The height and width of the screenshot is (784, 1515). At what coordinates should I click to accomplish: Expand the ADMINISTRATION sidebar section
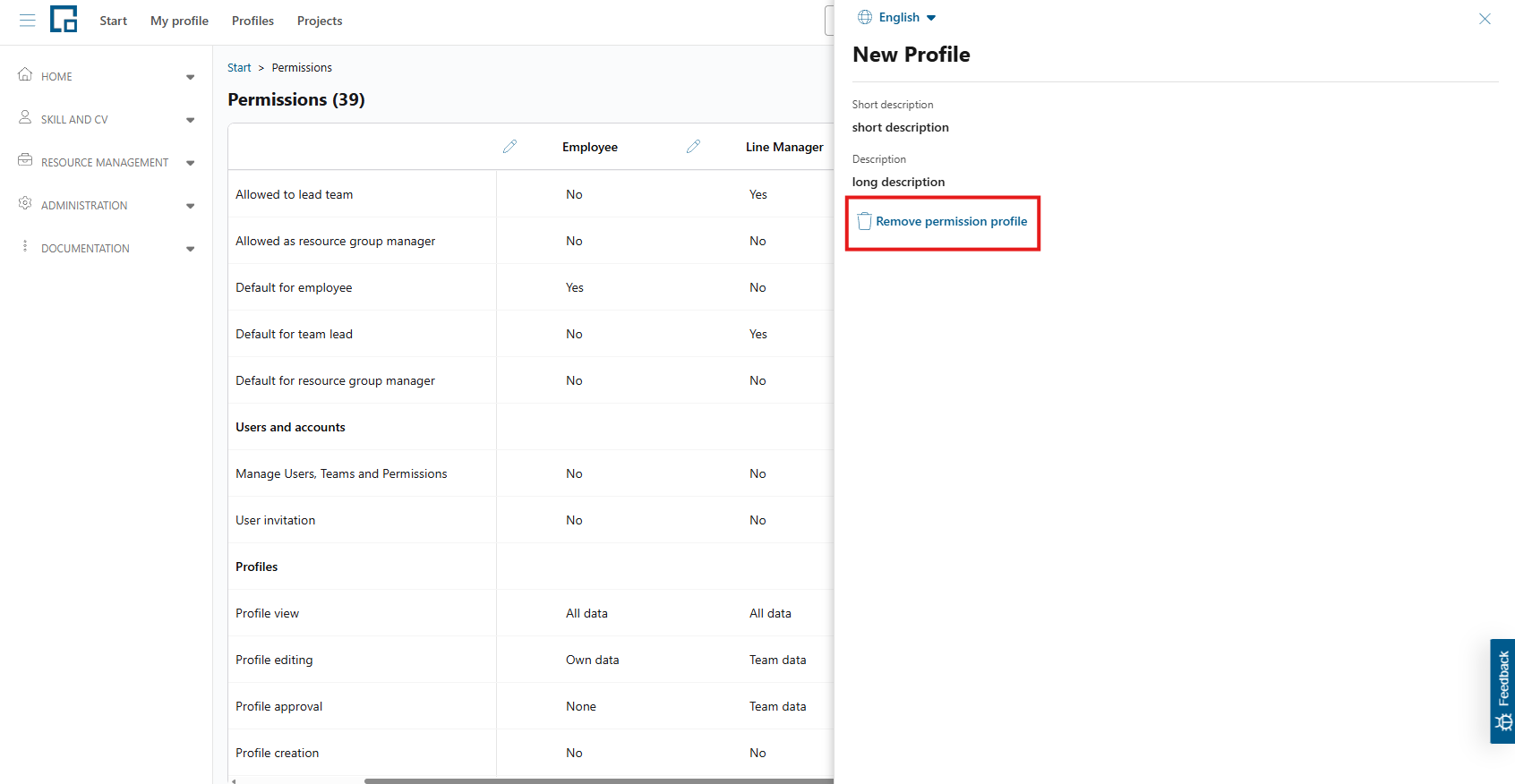190,206
